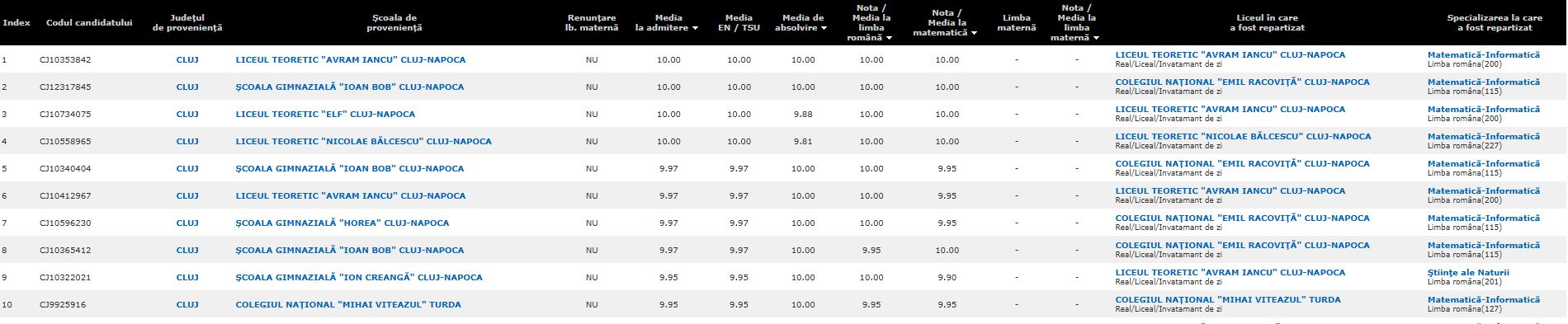Screen dimensions: 1568x324
Task: Select candidate code CJ10353842
Action: coord(65,59)
